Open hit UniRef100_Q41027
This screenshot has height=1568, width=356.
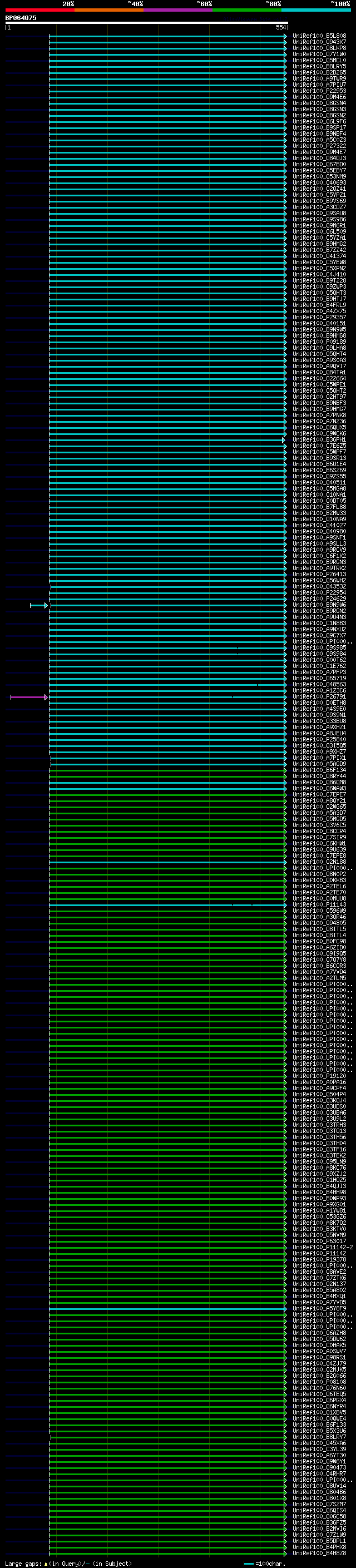point(319,525)
